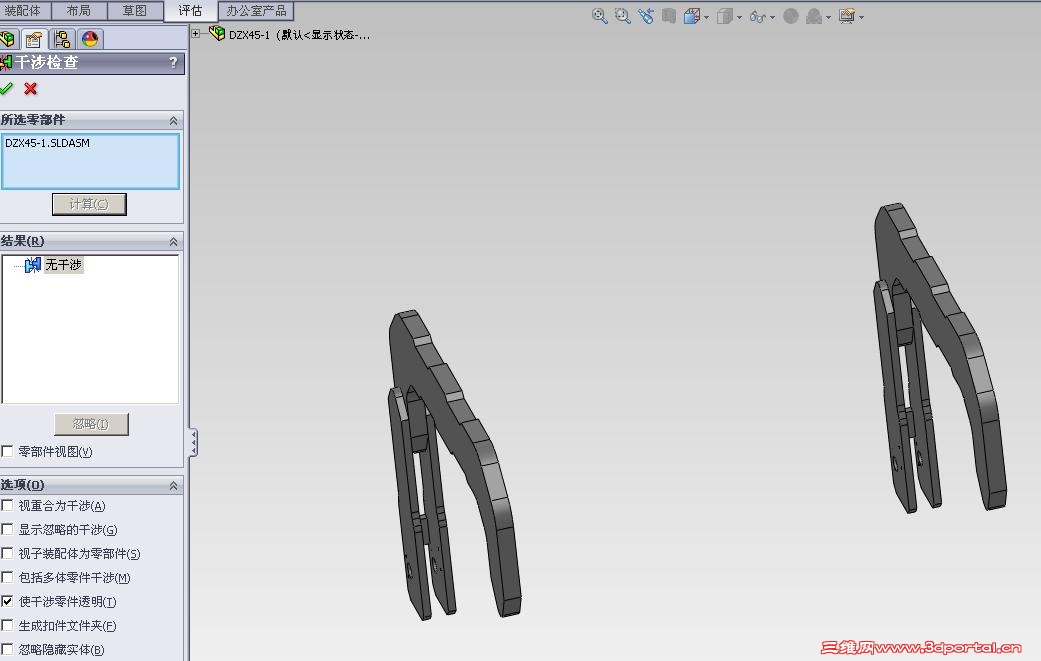The height and width of the screenshot is (661, 1041).
Task: Enable 显示忽略的干涉 option
Action: (x=7, y=530)
